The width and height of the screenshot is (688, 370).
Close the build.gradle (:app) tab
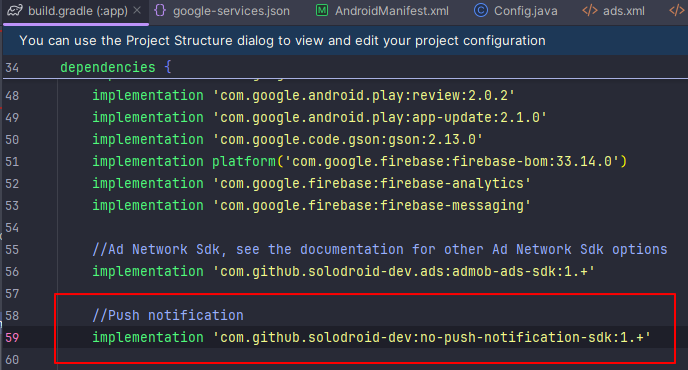[x=137, y=10]
